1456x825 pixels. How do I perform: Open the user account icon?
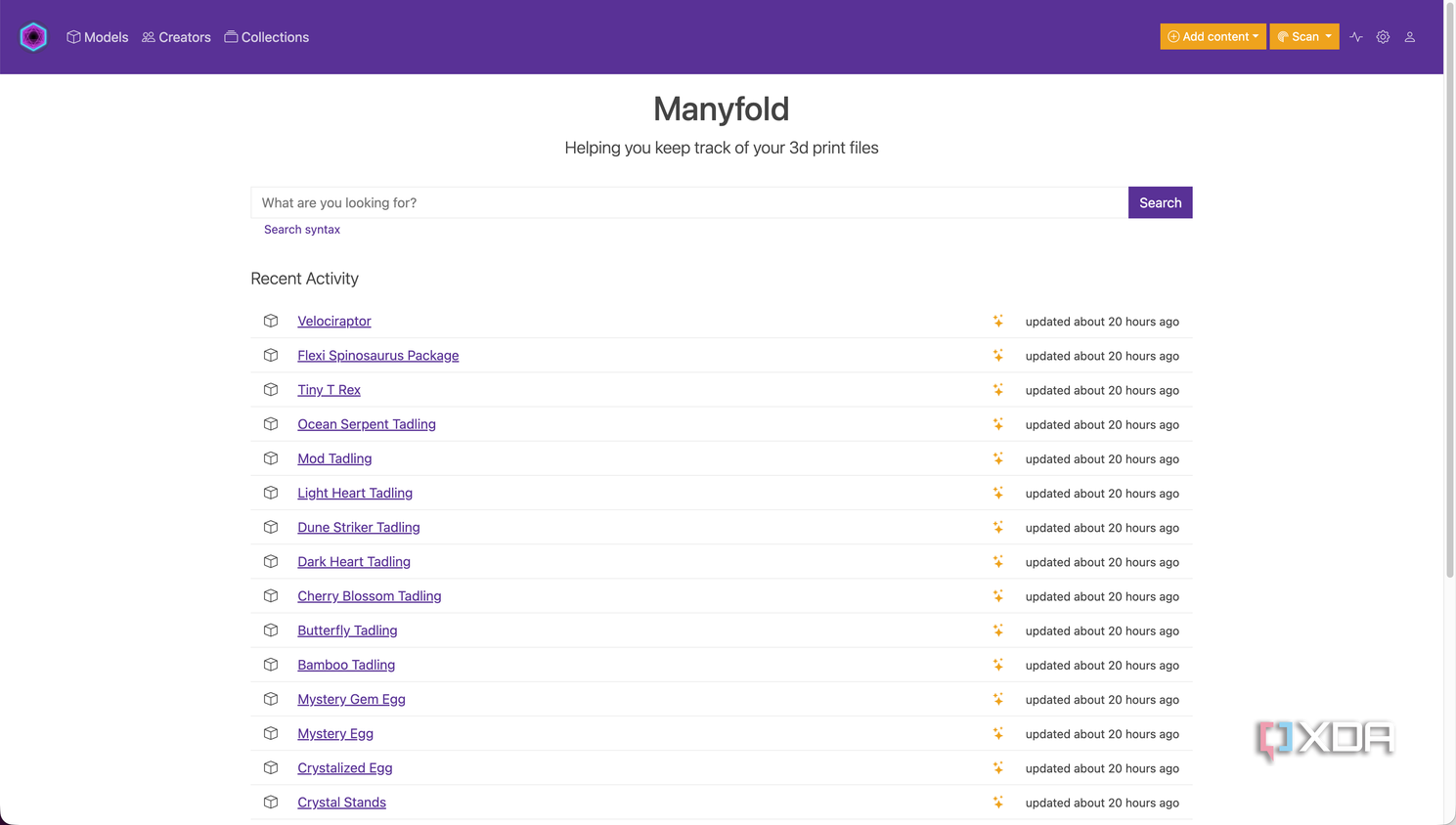(1410, 37)
